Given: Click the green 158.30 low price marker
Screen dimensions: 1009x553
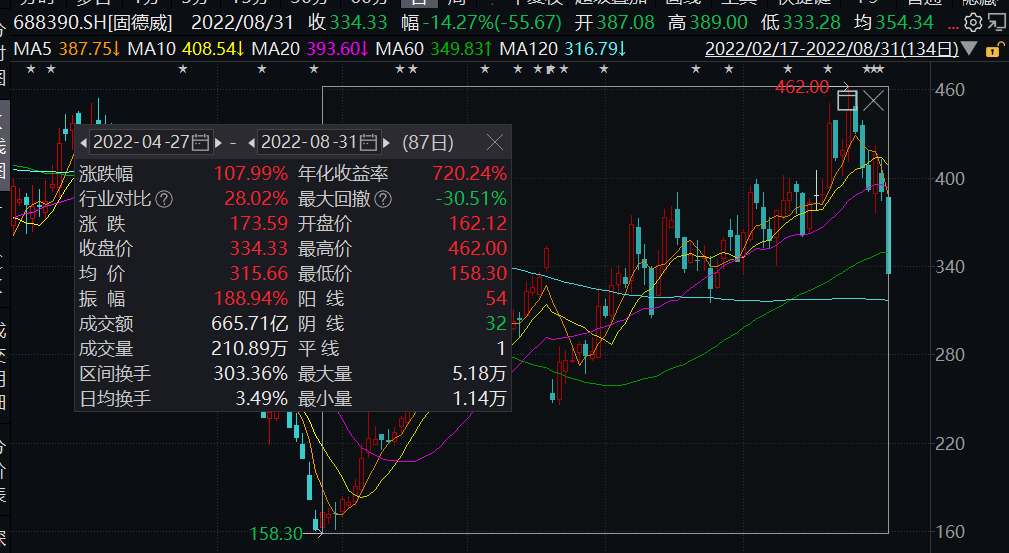Looking at the screenshot, I should click(x=276, y=534).
